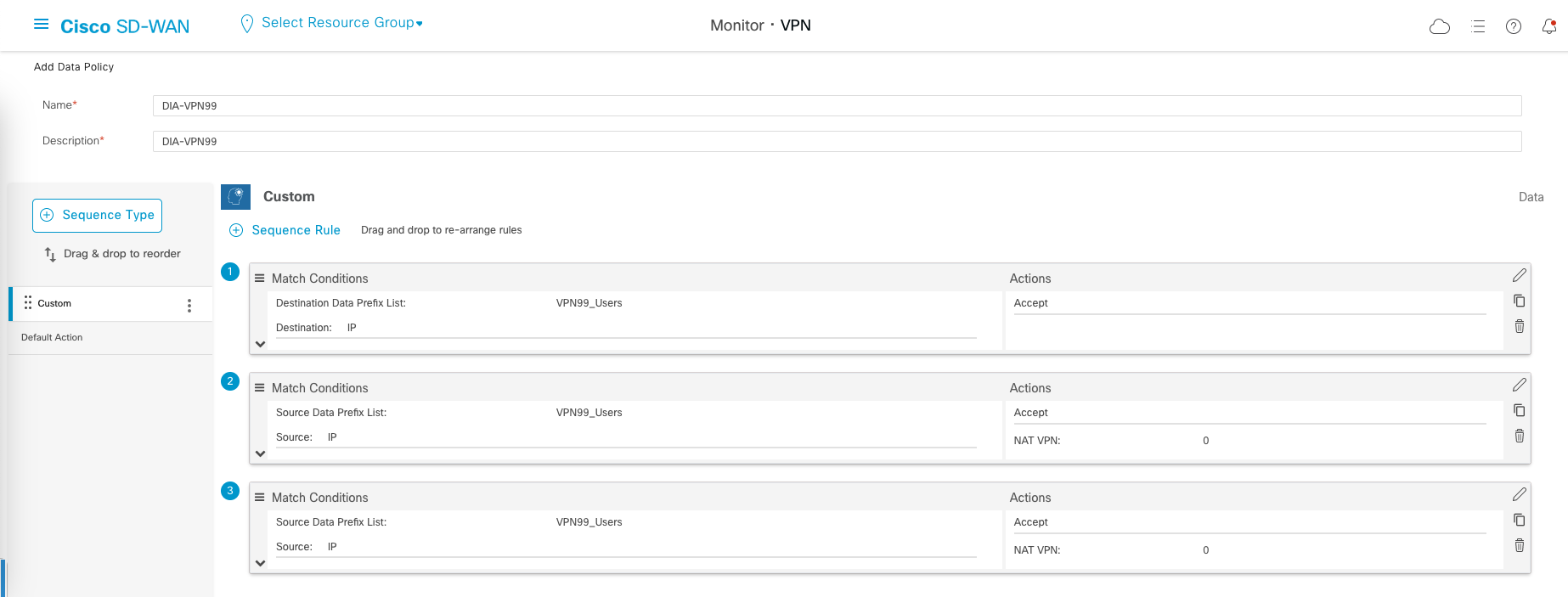Open Default Action section
Viewport: 1568px width, 597px height.
pyautogui.click(x=52, y=337)
